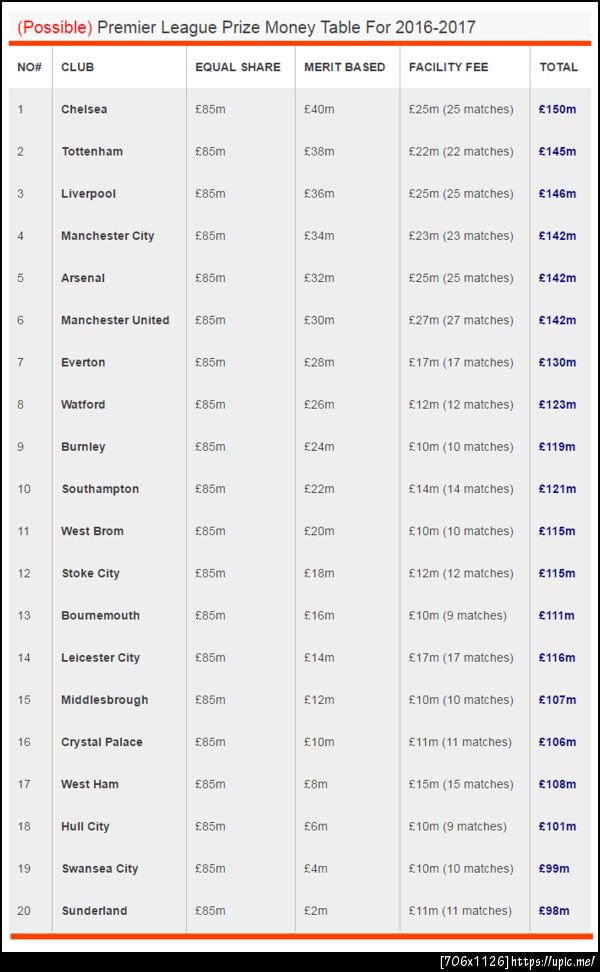Click Liverpool's £36m merit value
The height and width of the screenshot is (972, 600).
(319, 194)
